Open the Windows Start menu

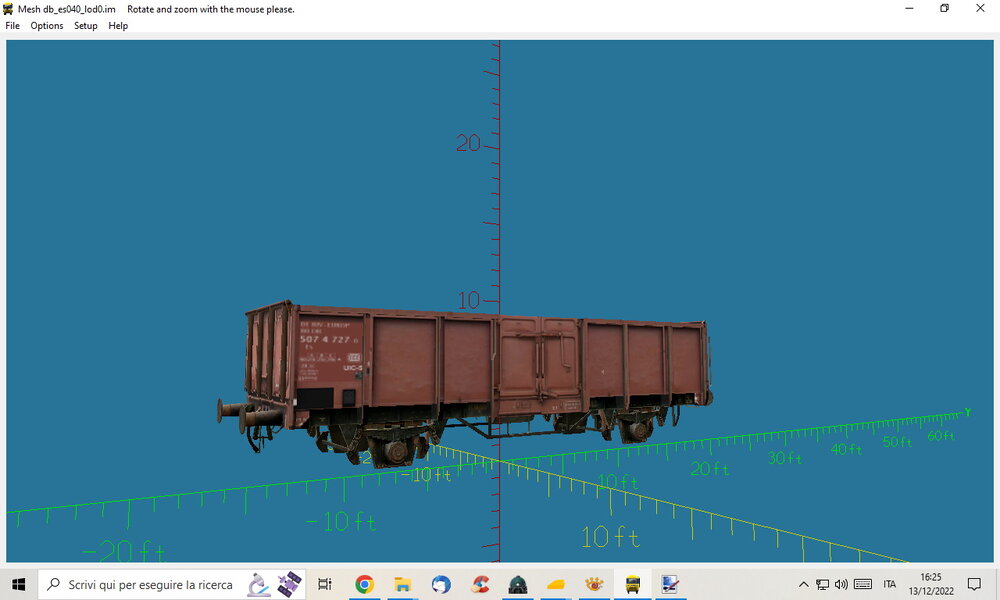tap(18, 584)
